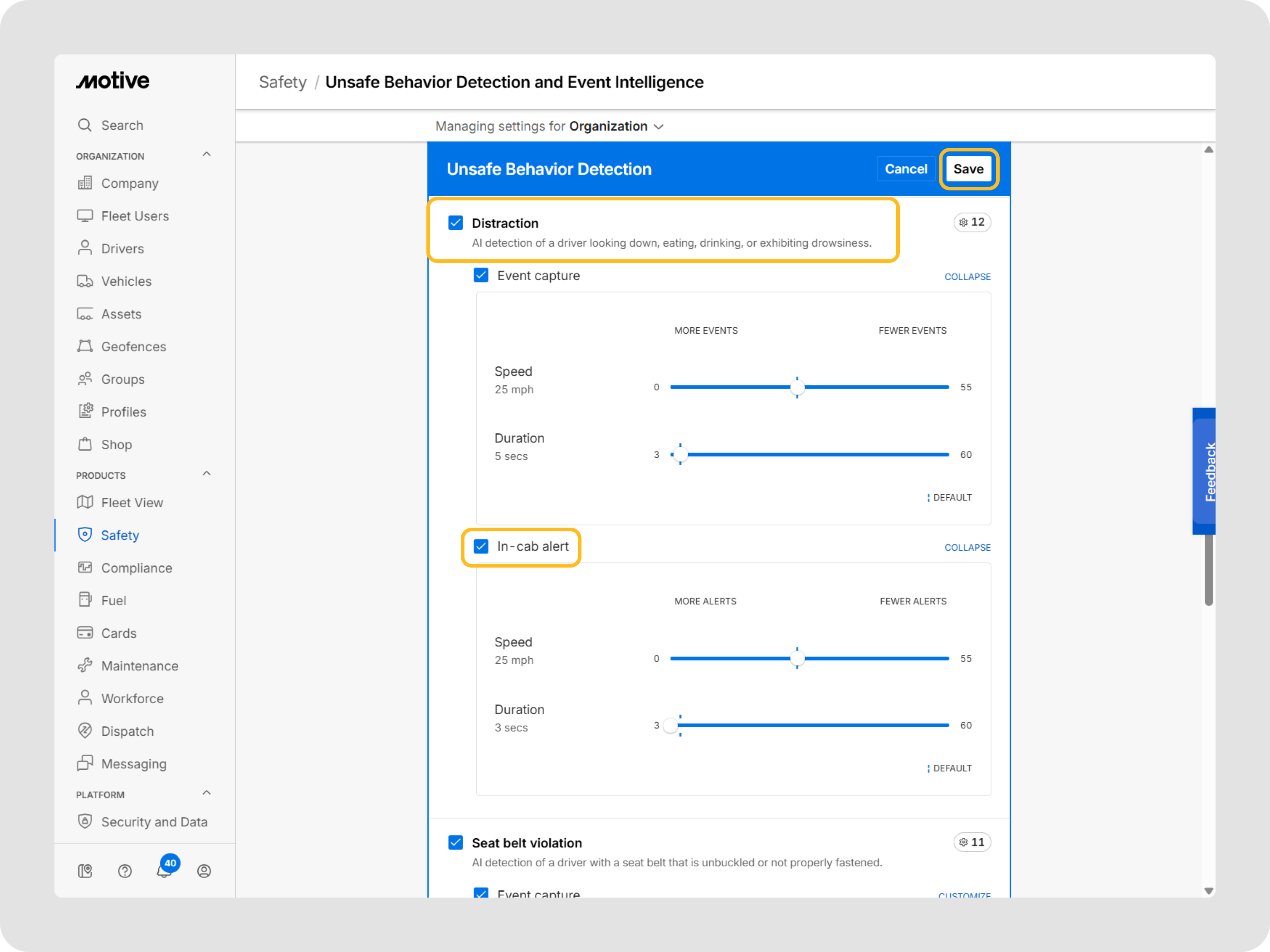Collapse the PRODUCTS sidebar section
1270x952 pixels.
(x=207, y=473)
